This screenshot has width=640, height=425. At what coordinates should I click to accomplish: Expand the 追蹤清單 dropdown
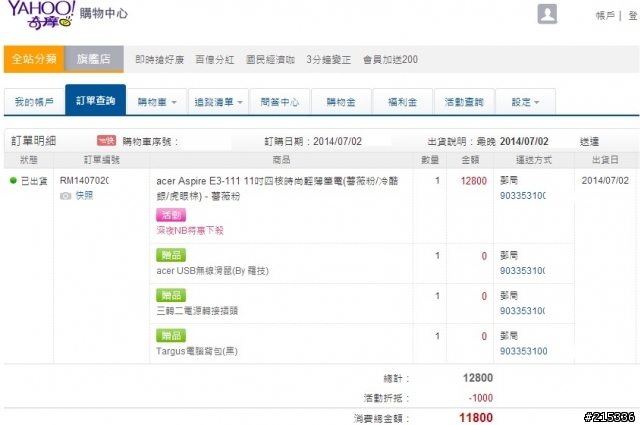218,102
